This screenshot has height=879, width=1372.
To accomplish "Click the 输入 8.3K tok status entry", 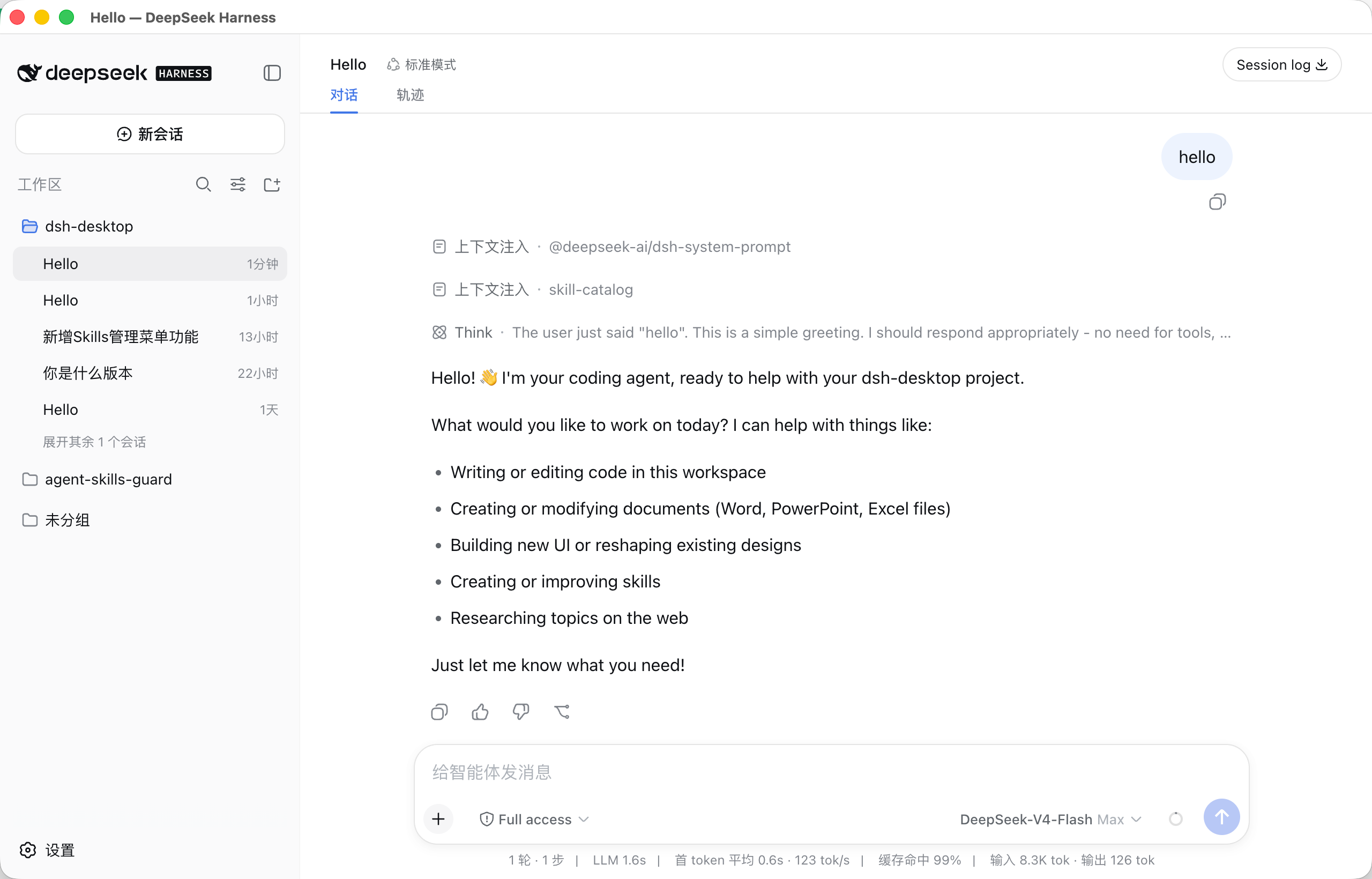I will [1029, 860].
